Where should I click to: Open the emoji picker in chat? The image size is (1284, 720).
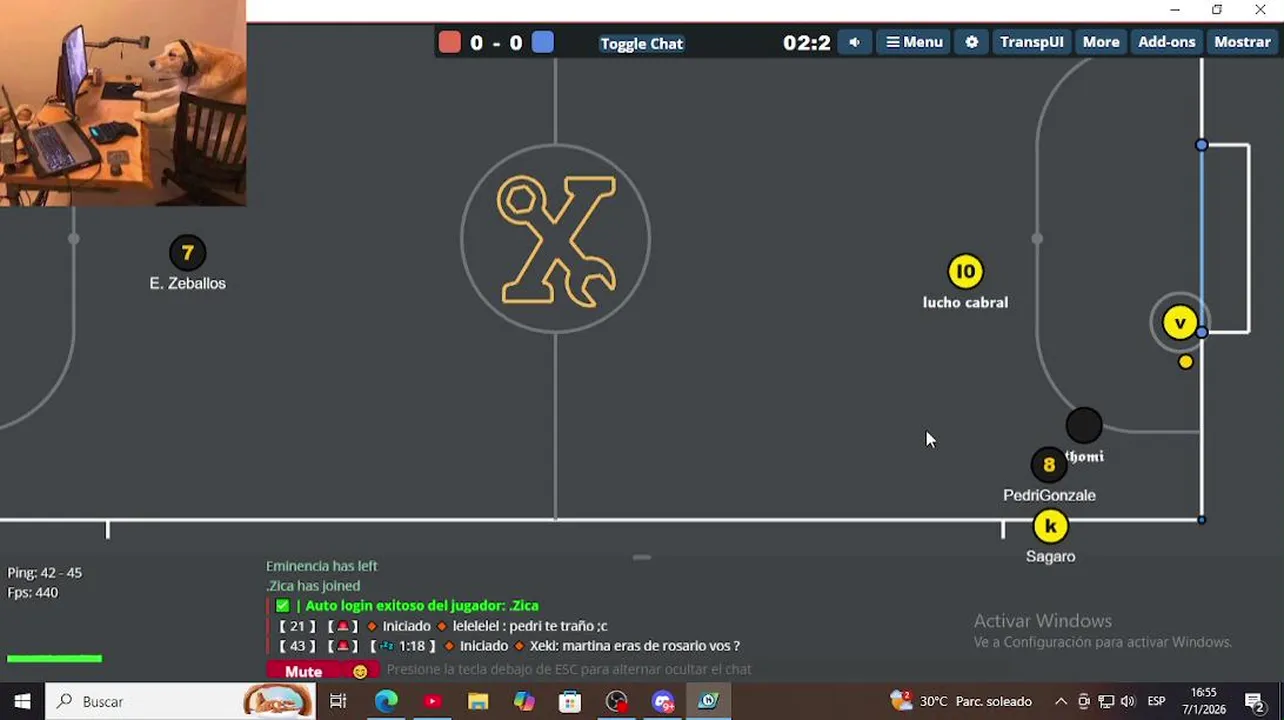pyautogui.click(x=360, y=671)
